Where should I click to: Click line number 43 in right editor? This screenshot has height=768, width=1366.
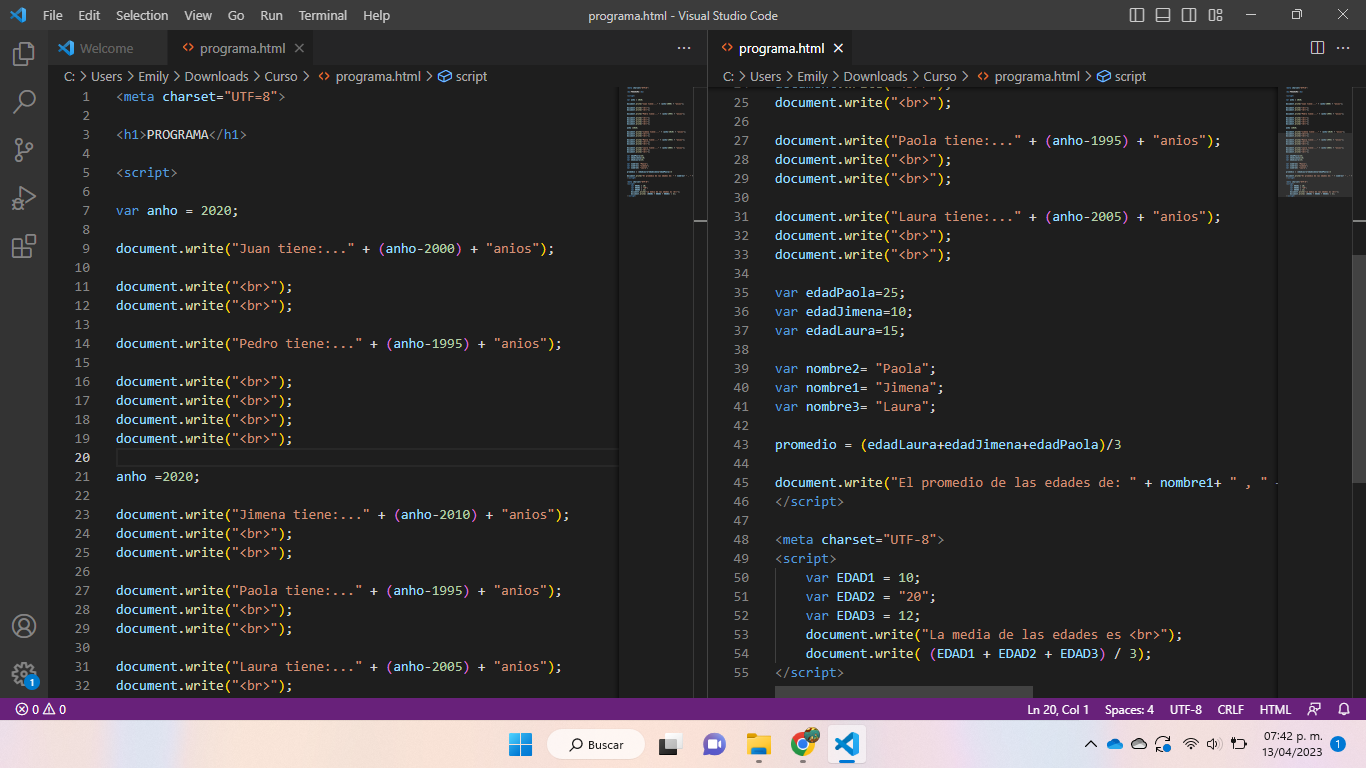[x=740, y=444]
